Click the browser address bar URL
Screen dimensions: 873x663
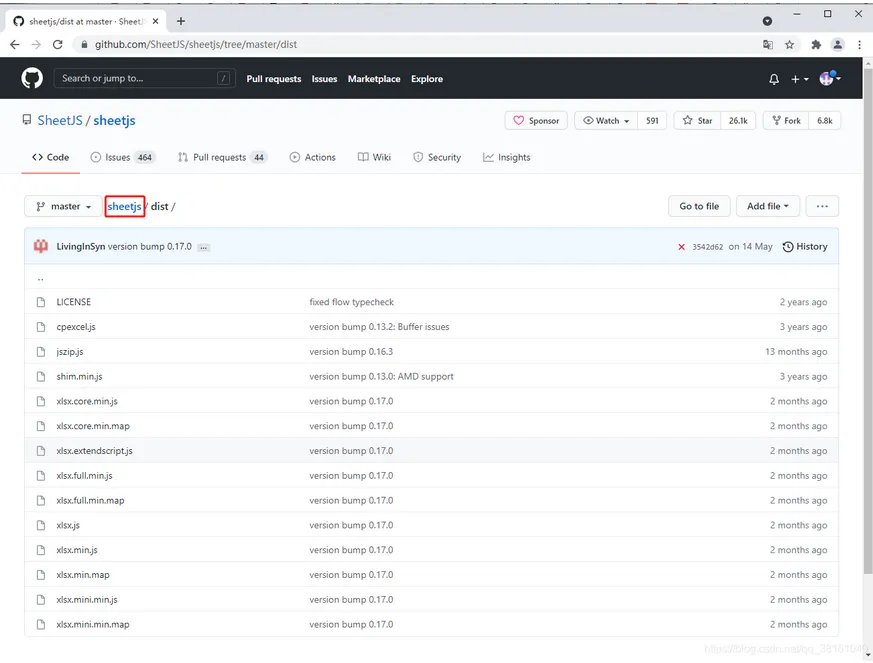point(196,45)
